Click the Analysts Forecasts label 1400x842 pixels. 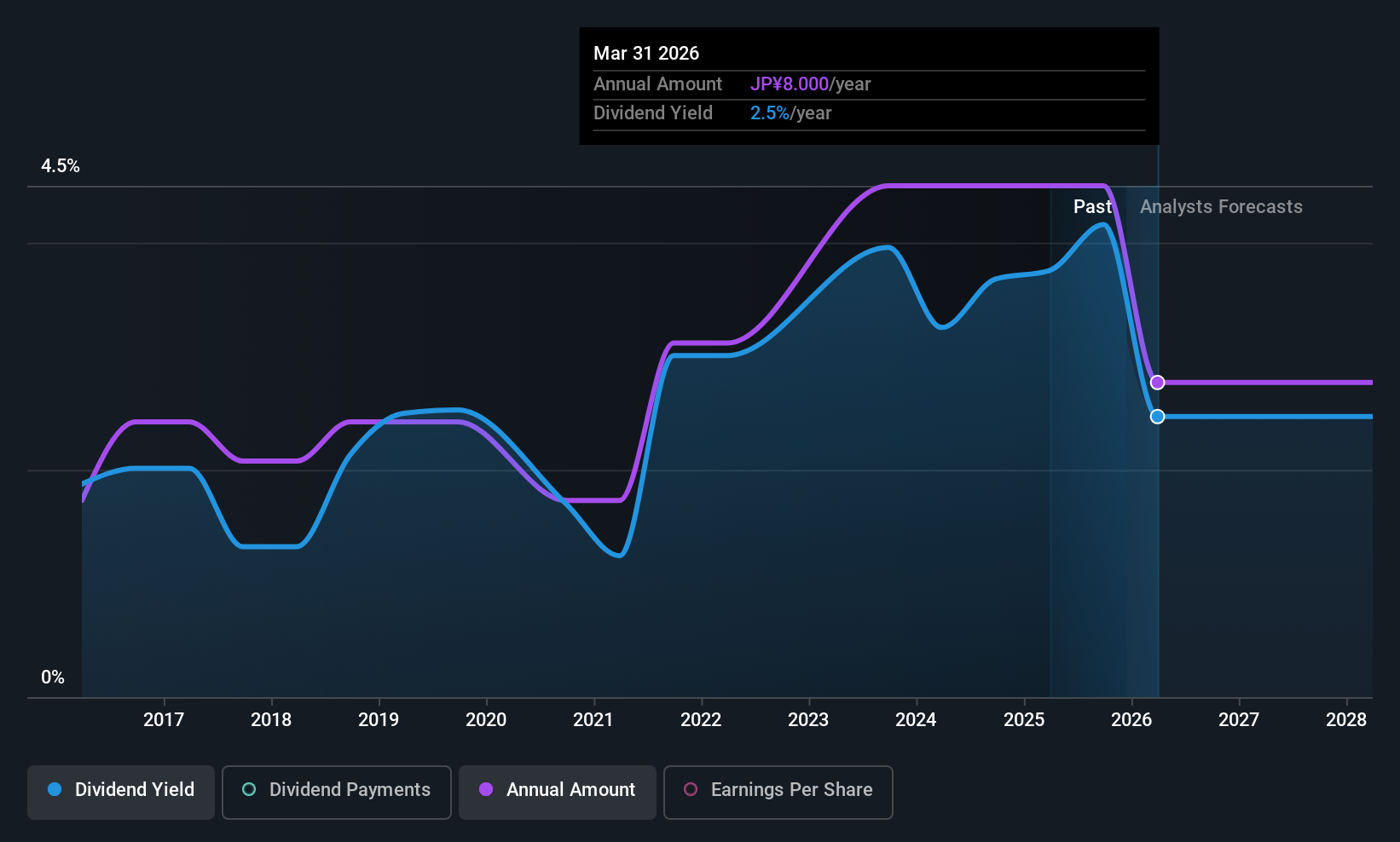pos(1221,207)
